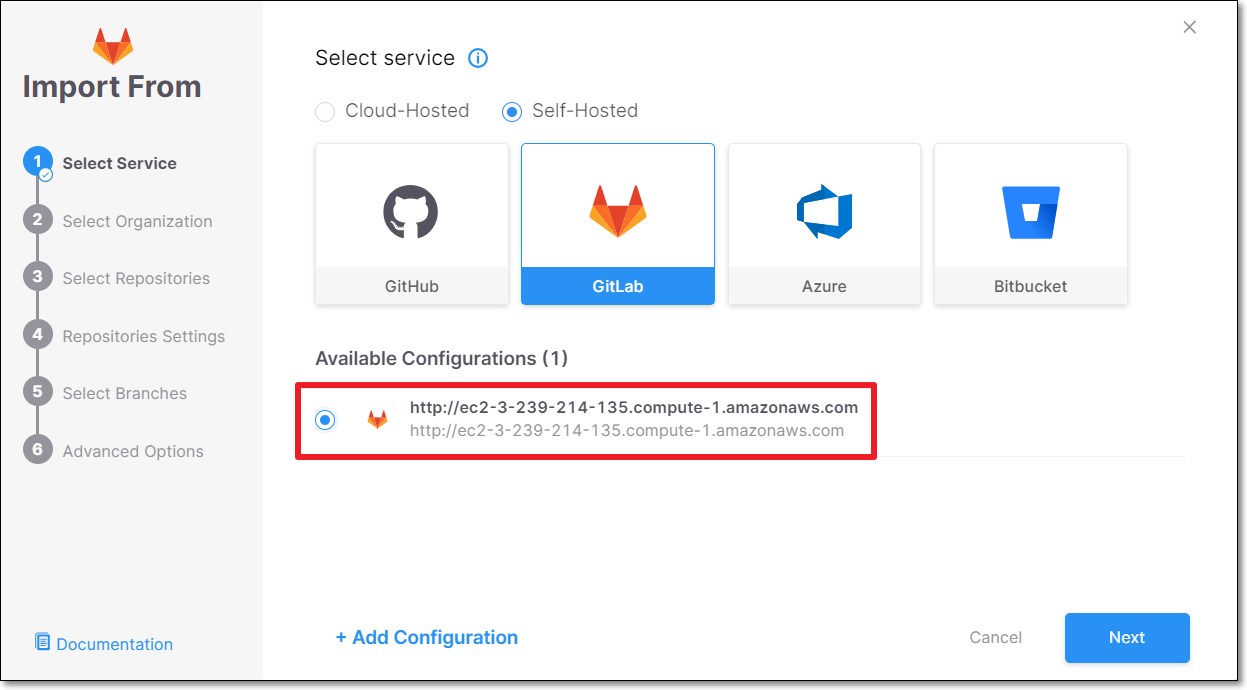The height and width of the screenshot is (690, 1247).
Task: Click the info icon beside Select service
Action: (478, 58)
